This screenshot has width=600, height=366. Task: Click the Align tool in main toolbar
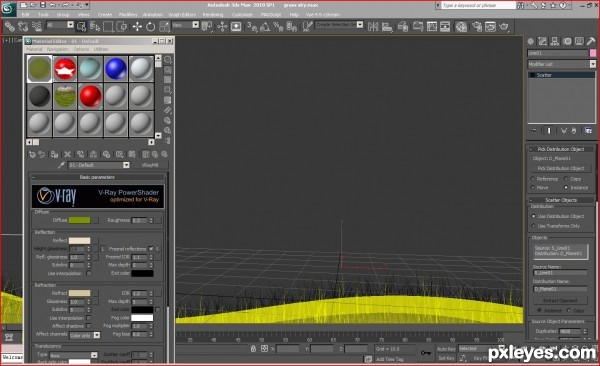click(387, 26)
